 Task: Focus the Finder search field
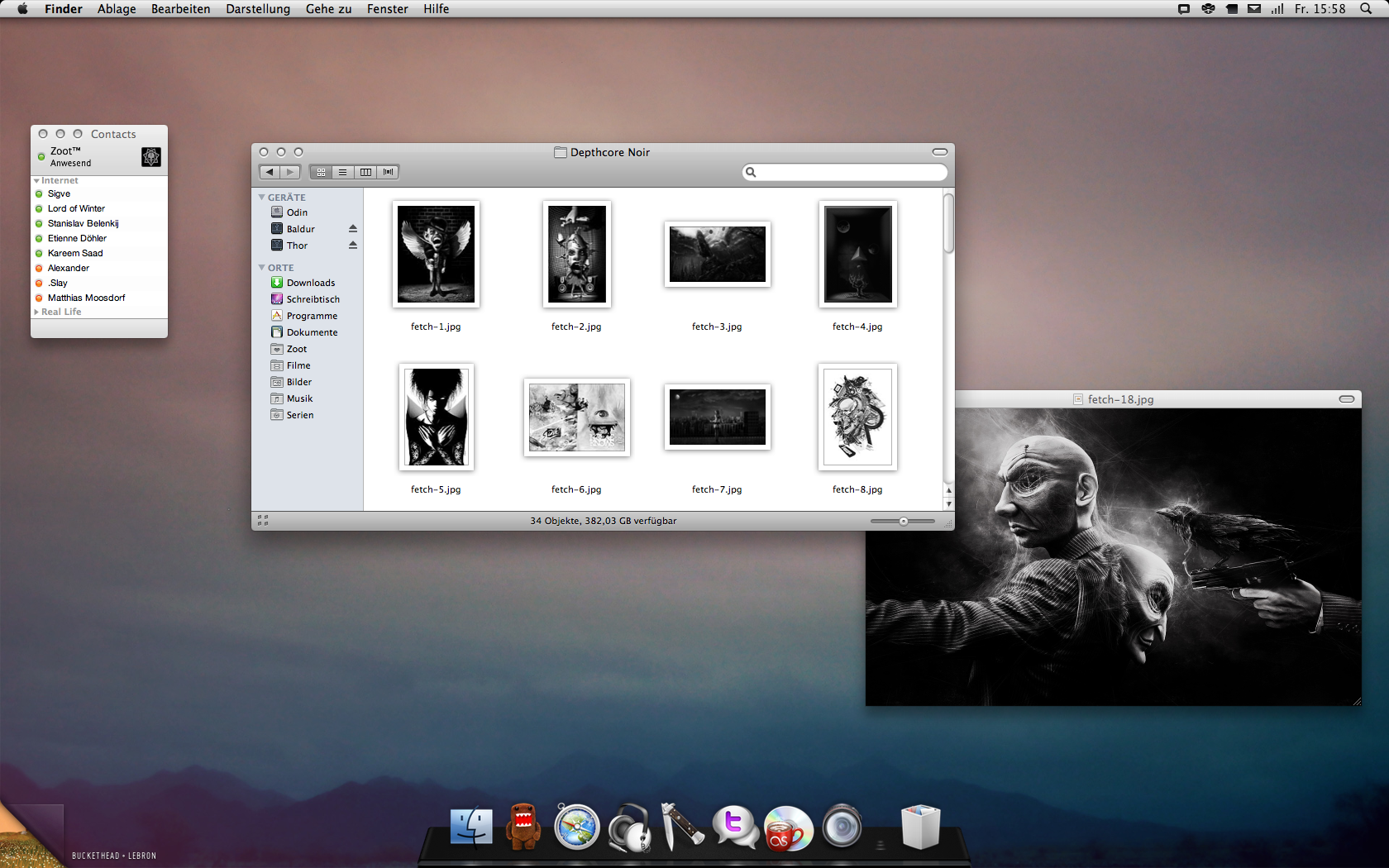click(x=845, y=172)
